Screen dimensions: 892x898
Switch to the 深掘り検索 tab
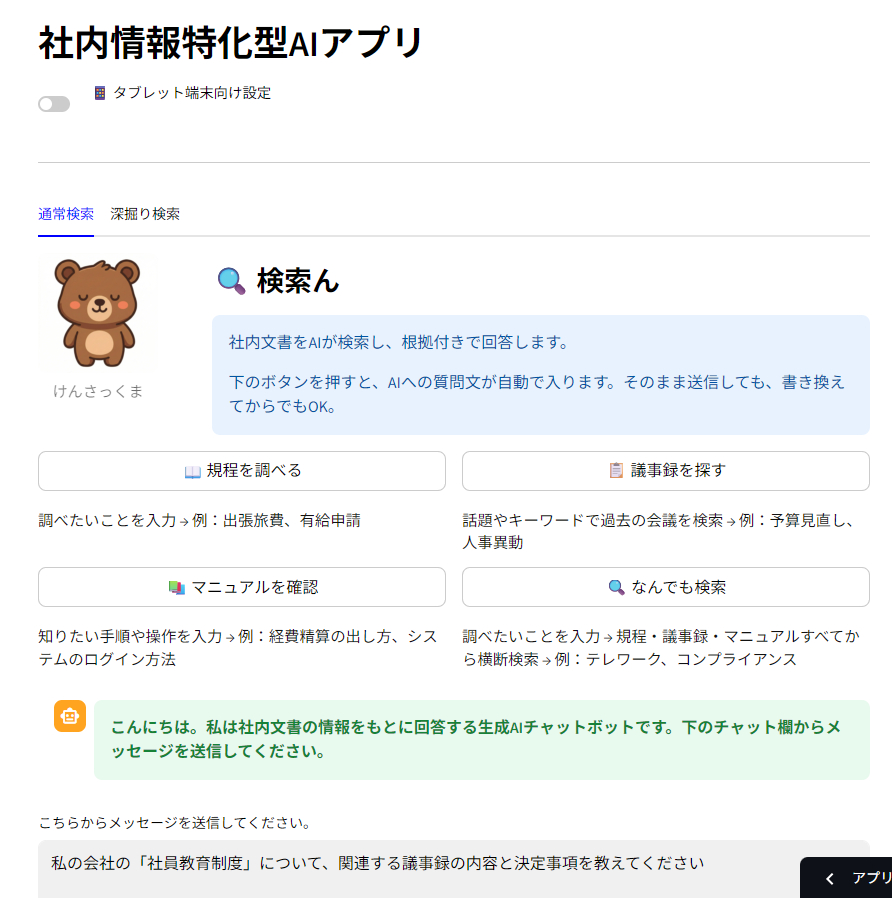pos(145,214)
